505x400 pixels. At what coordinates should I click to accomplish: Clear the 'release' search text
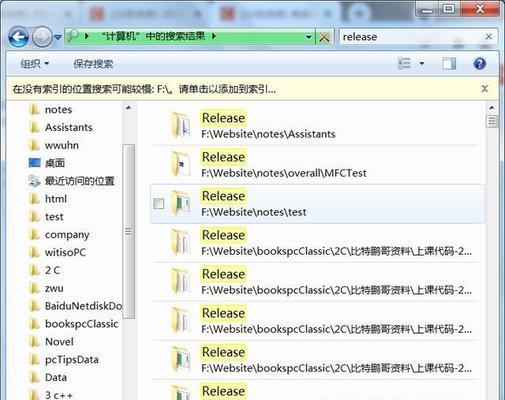pyautogui.click(x=489, y=37)
